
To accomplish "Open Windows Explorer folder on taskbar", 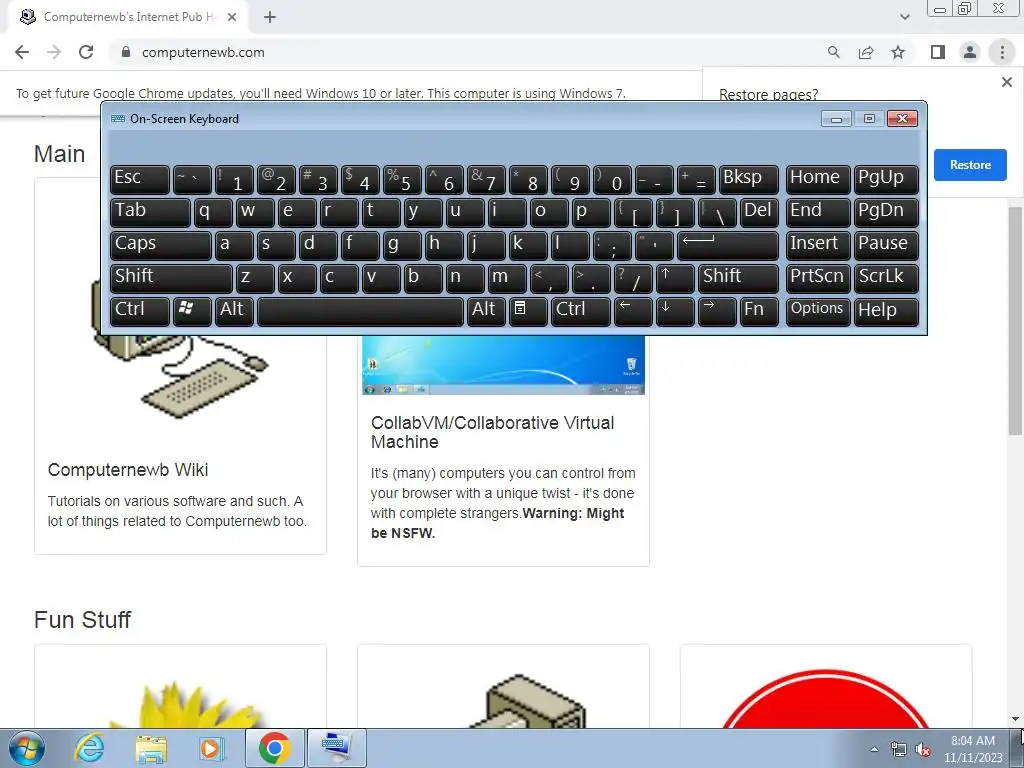I will [x=151, y=748].
